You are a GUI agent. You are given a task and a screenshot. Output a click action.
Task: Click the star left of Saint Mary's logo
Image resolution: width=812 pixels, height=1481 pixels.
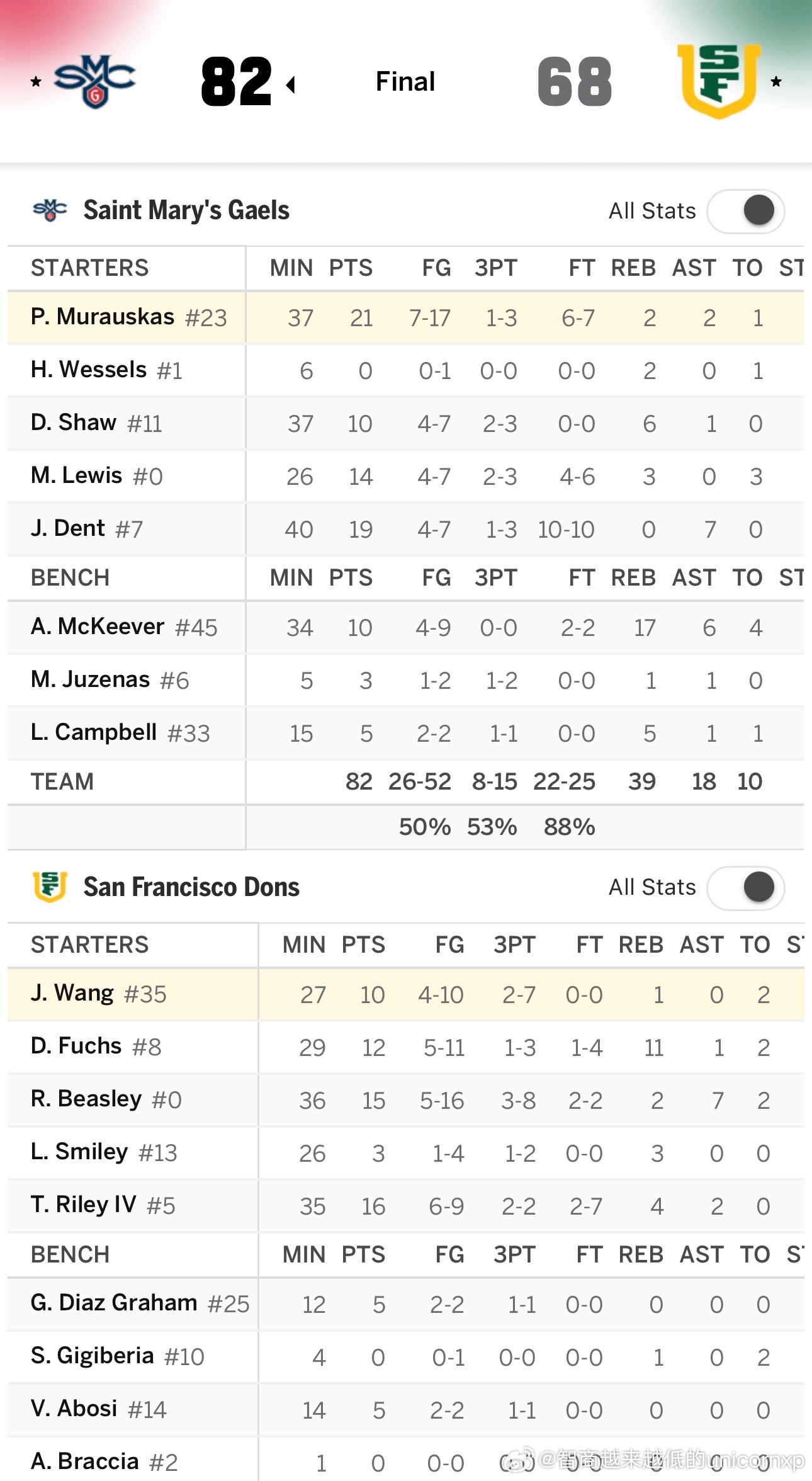(x=37, y=82)
